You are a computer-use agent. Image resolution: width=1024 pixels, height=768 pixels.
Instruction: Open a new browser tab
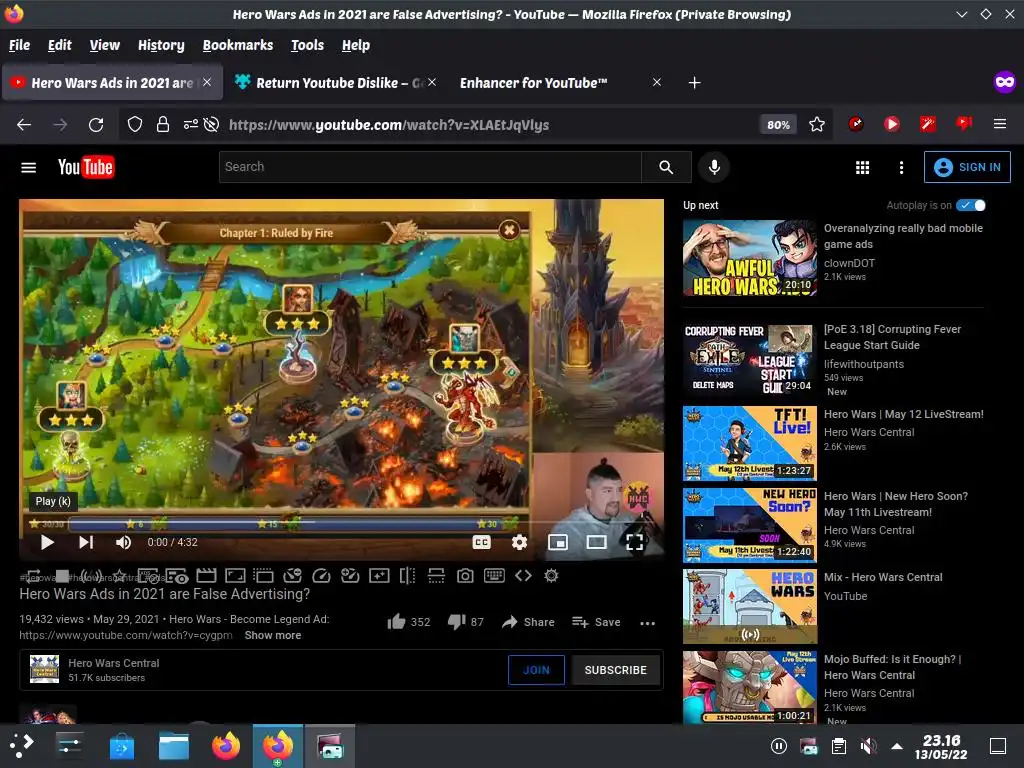(x=694, y=83)
